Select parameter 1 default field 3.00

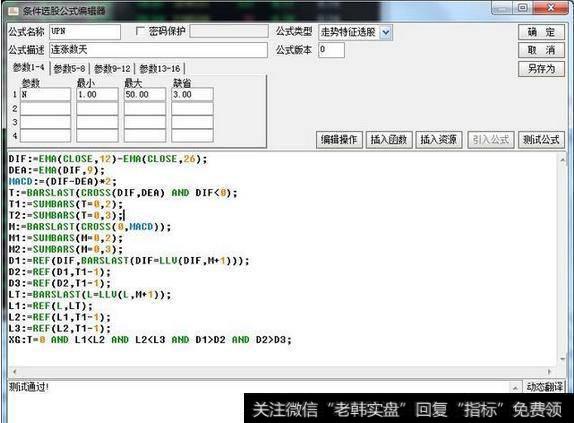click(192, 94)
